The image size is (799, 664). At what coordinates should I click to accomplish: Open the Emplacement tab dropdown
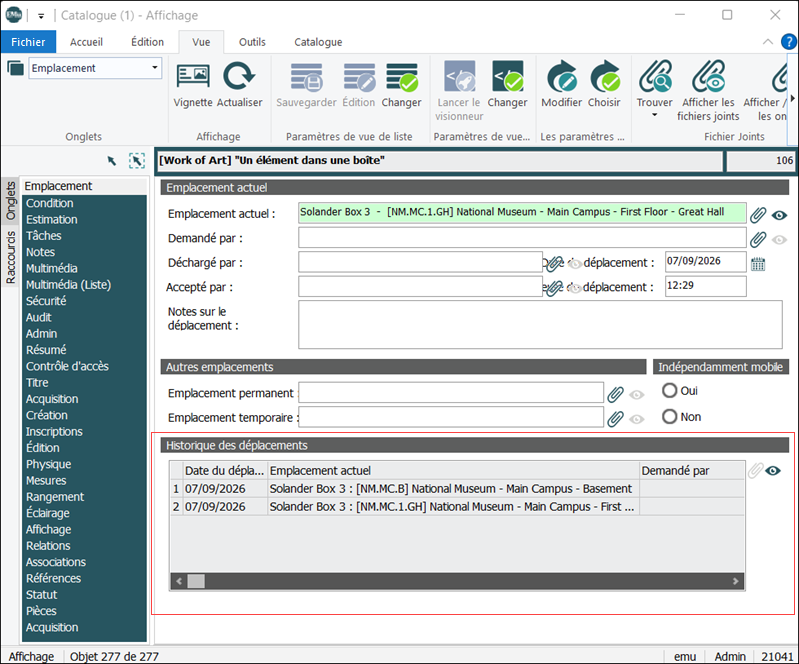(x=154, y=68)
